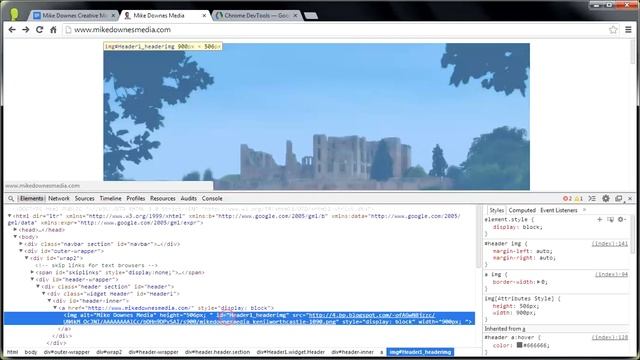Collapse the html root node
Viewport: 640px width, 360px height.
tap(10, 216)
